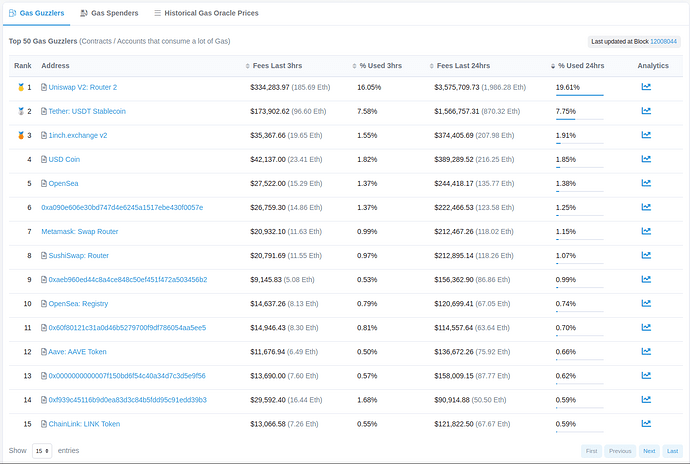Sort table by % Used 3hrs

tap(377, 66)
